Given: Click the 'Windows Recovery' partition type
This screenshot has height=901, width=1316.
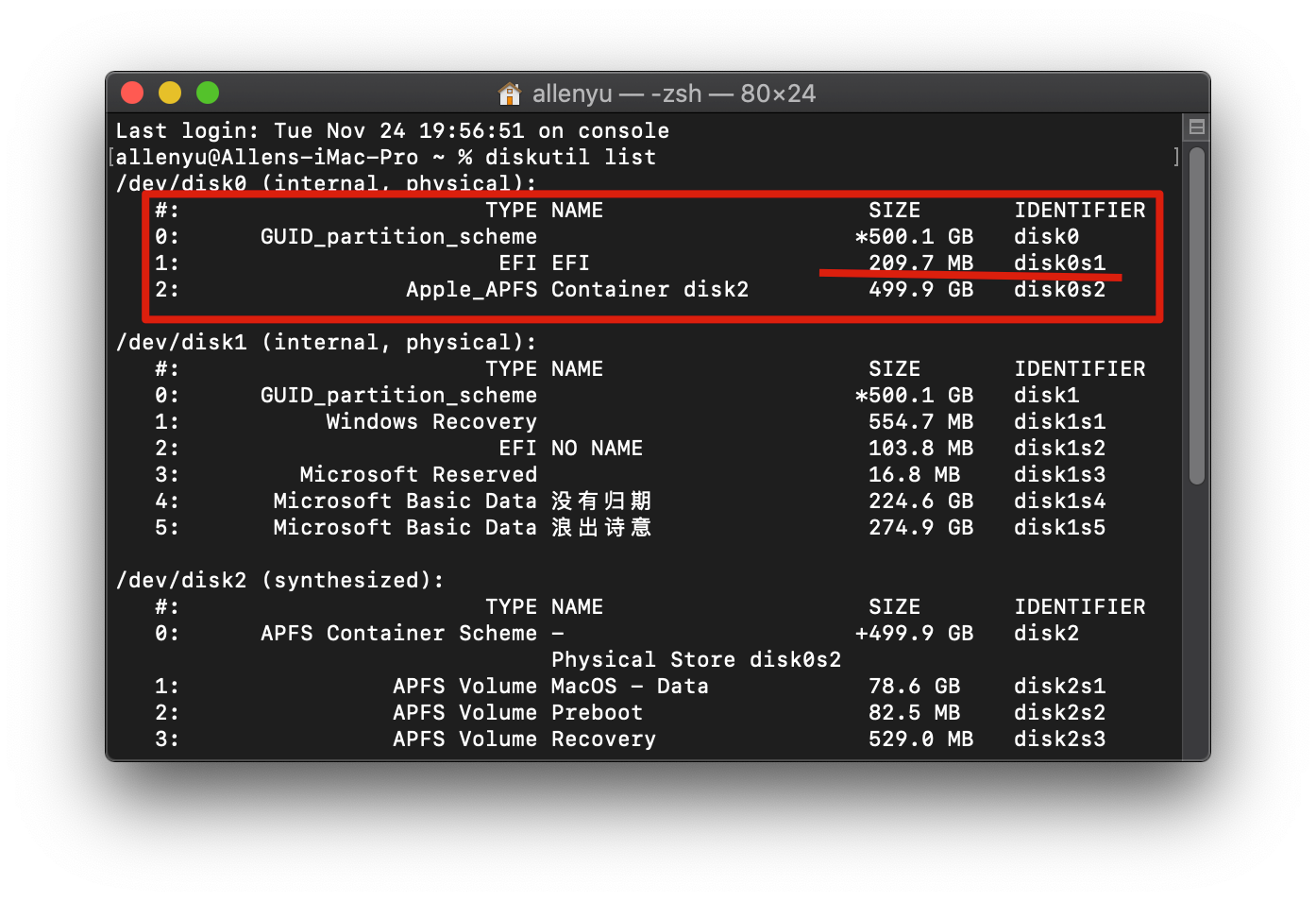Looking at the screenshot, I should click(x=431, y=422).
